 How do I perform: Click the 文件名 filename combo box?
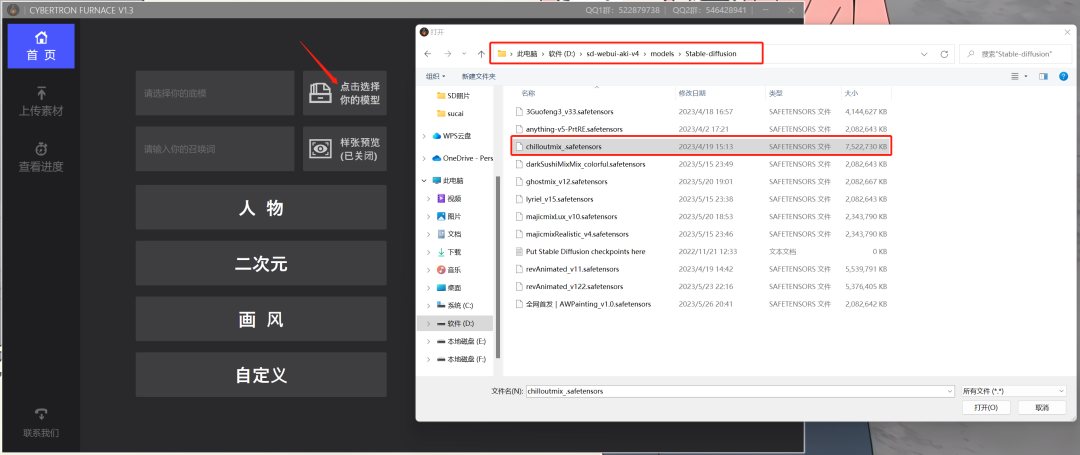pyautogui.click(x=740, y=390)
